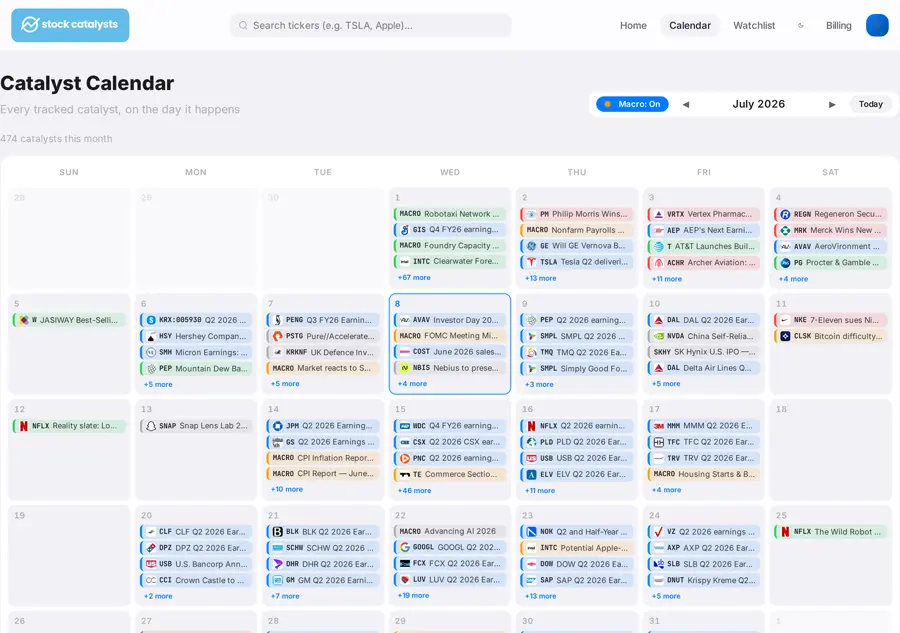Jump to Today button
900x633 pixels.
pos(870,104)
